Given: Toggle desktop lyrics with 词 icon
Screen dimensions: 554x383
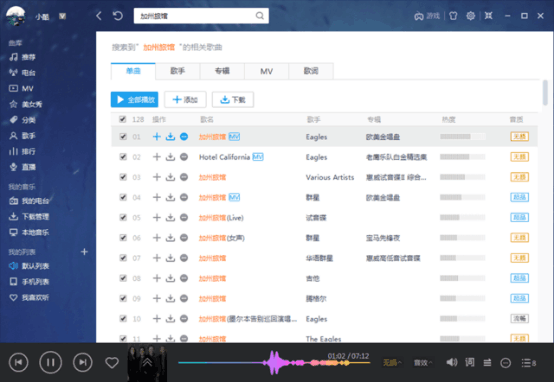Looking at the screenshot, I should coord(470,363).
